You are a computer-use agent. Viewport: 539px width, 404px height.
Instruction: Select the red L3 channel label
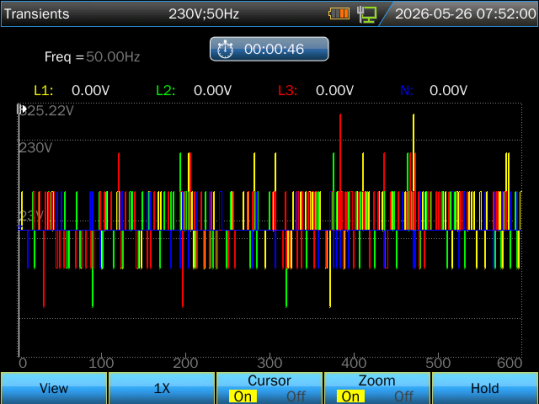pyautogui.click(x=287, y=90)
